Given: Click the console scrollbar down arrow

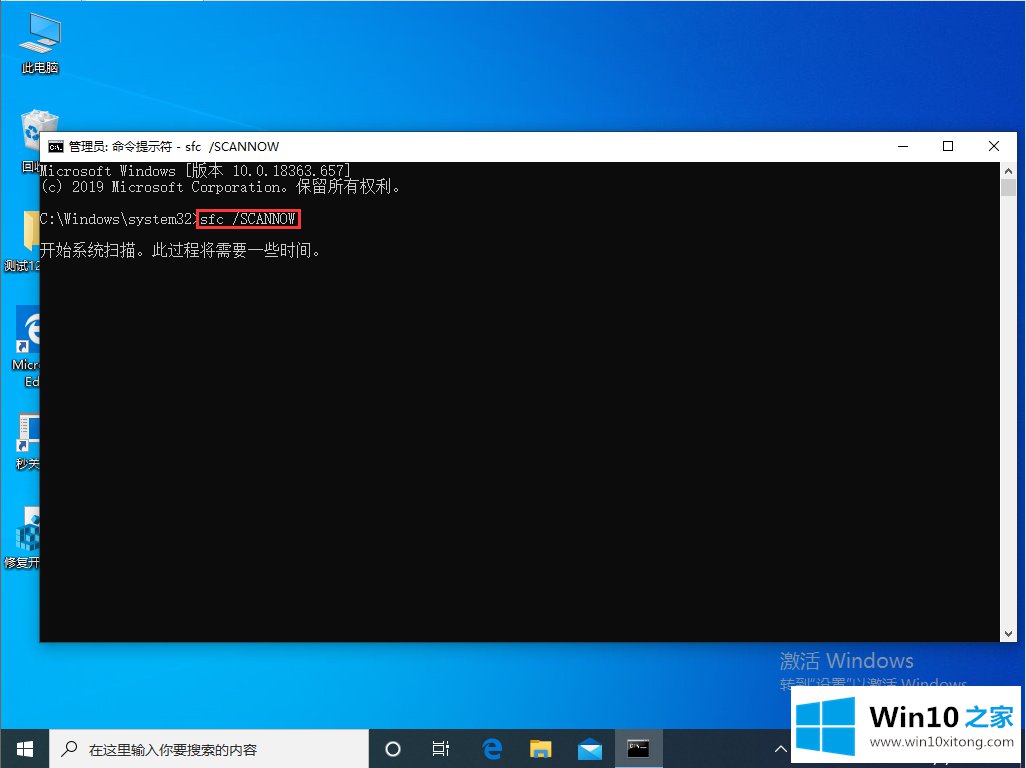Looking at the screenshot, I should click(x=1008, y=633).
